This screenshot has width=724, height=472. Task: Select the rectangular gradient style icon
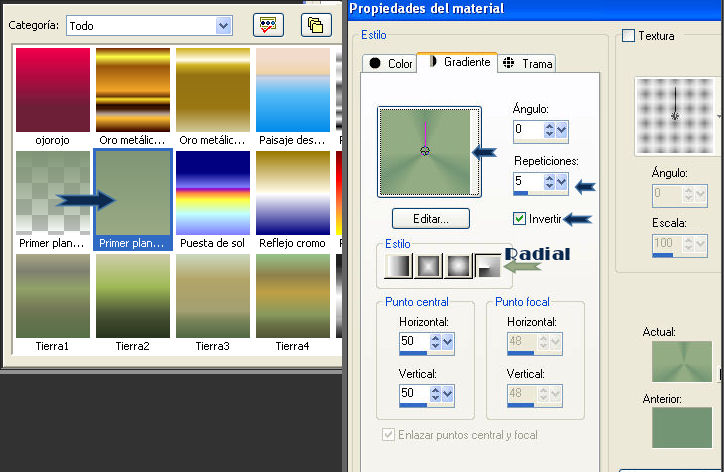(428, 266)
